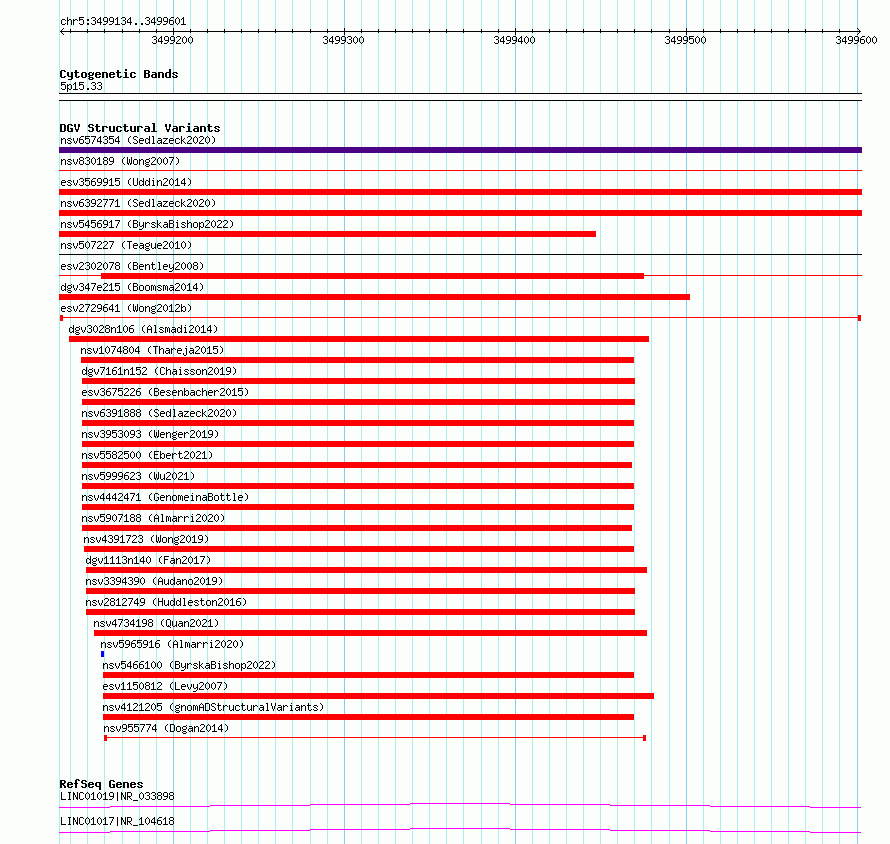
Task: Select the purple nsv6574354 variant bar
Action: (x=460, y=150)
